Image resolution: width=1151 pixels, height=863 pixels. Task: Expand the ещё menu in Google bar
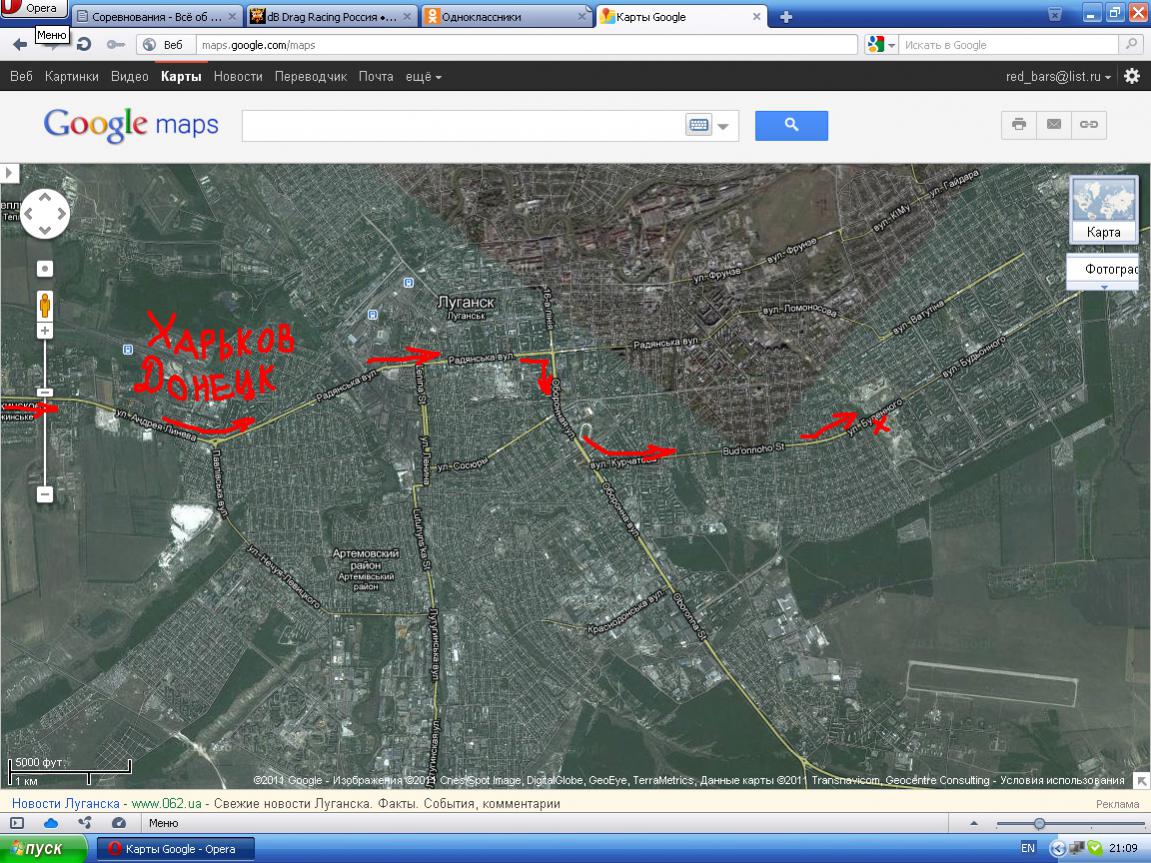tap(423, 77)
